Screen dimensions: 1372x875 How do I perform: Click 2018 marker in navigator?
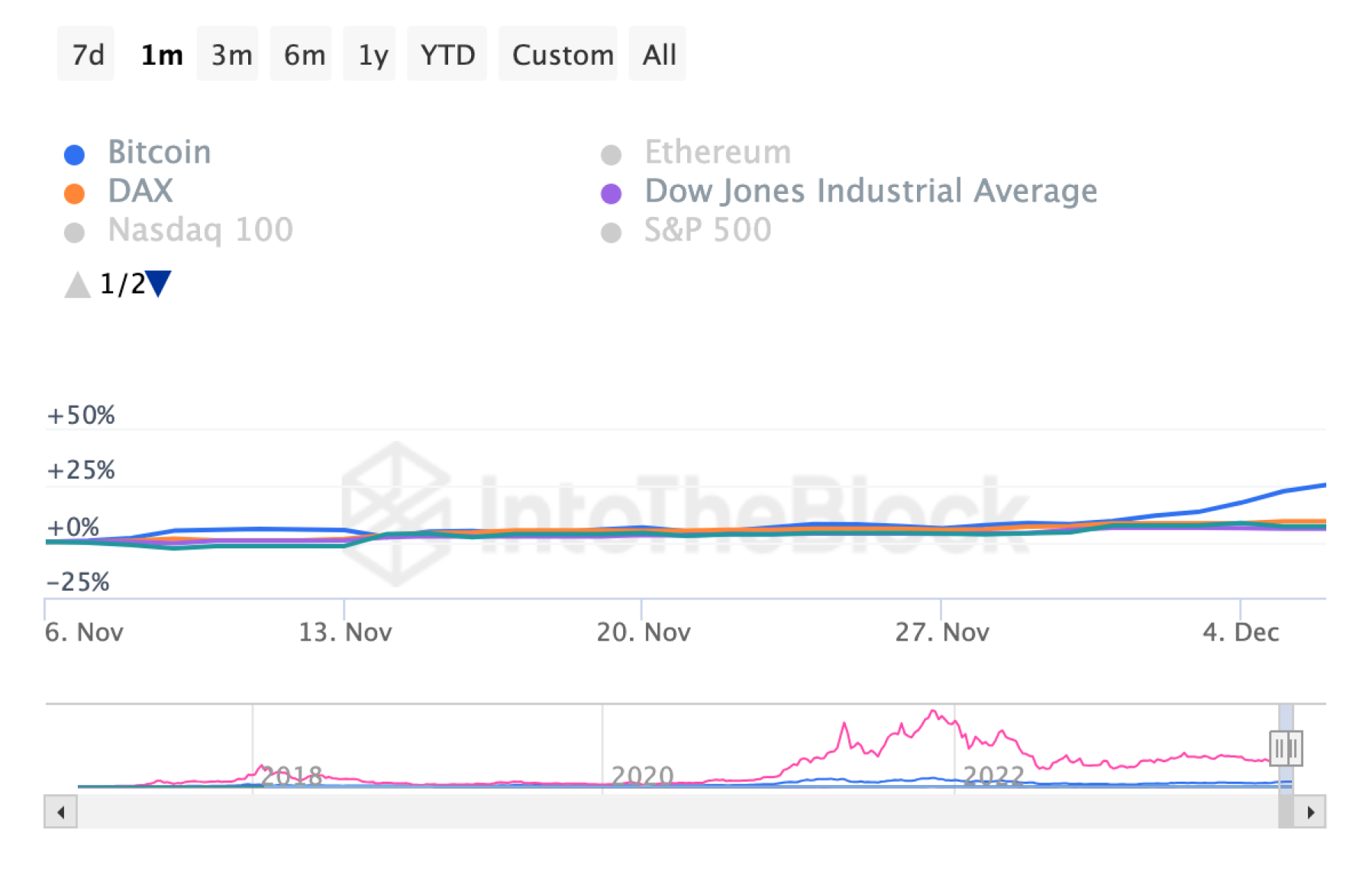(x=292, y=777)
